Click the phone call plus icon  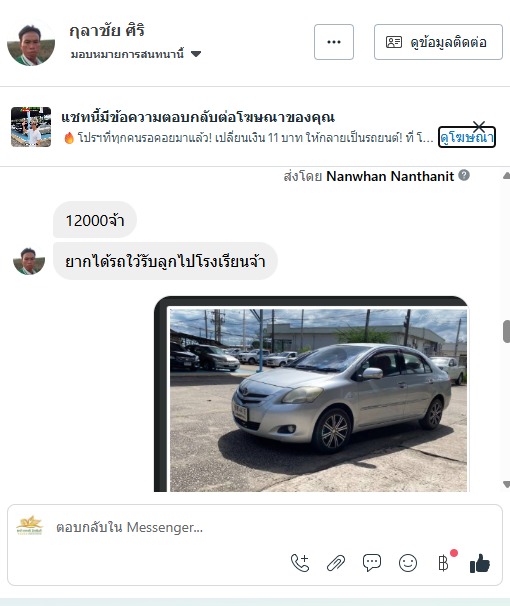tap(300, 563)
